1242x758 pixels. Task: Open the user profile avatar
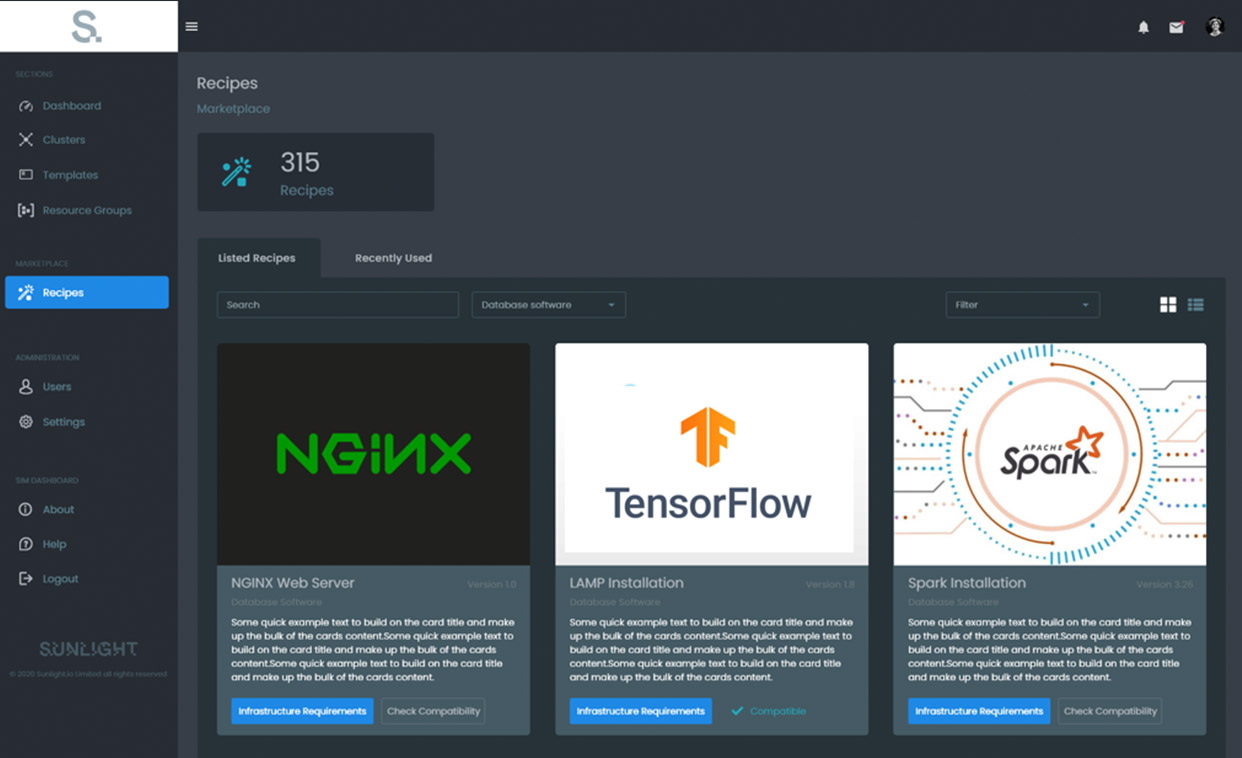[1215, 27]
